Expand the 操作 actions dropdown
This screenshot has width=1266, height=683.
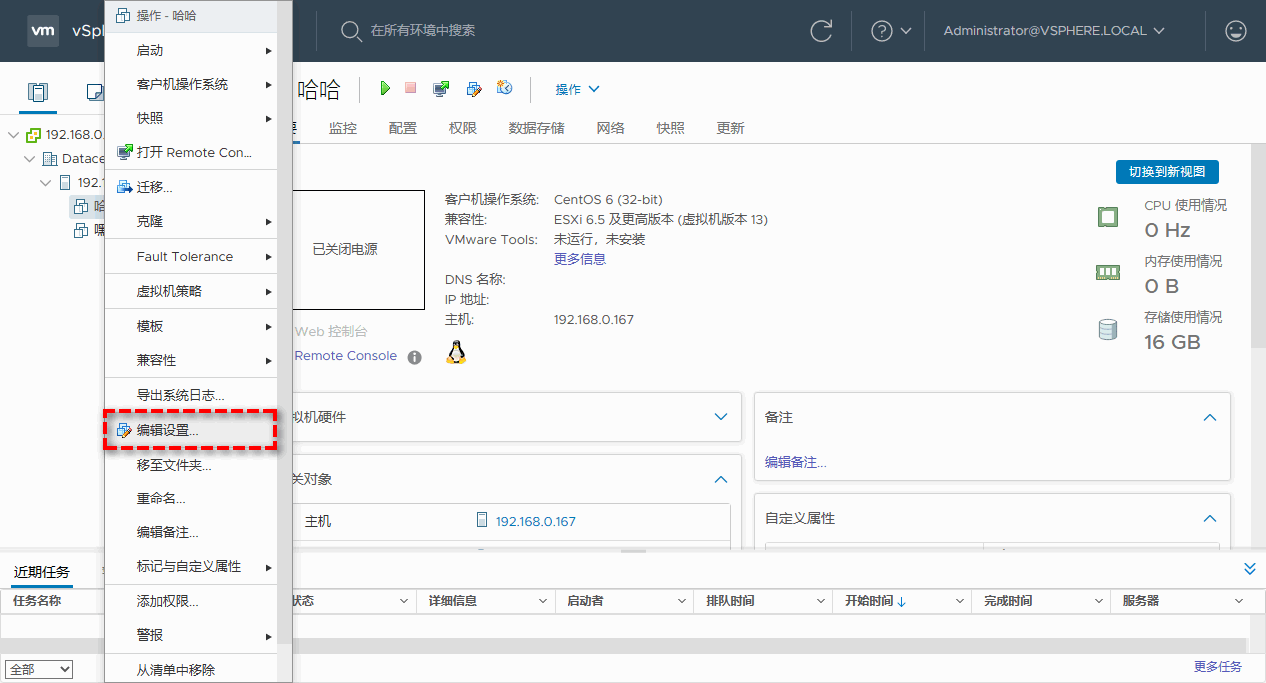pyautogui.click(x=577, y=89)
